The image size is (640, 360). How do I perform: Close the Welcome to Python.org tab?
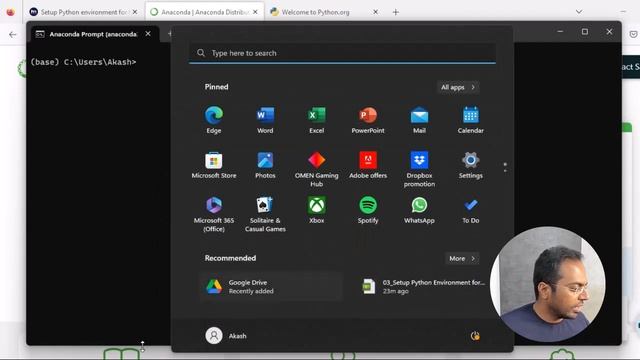375,12
